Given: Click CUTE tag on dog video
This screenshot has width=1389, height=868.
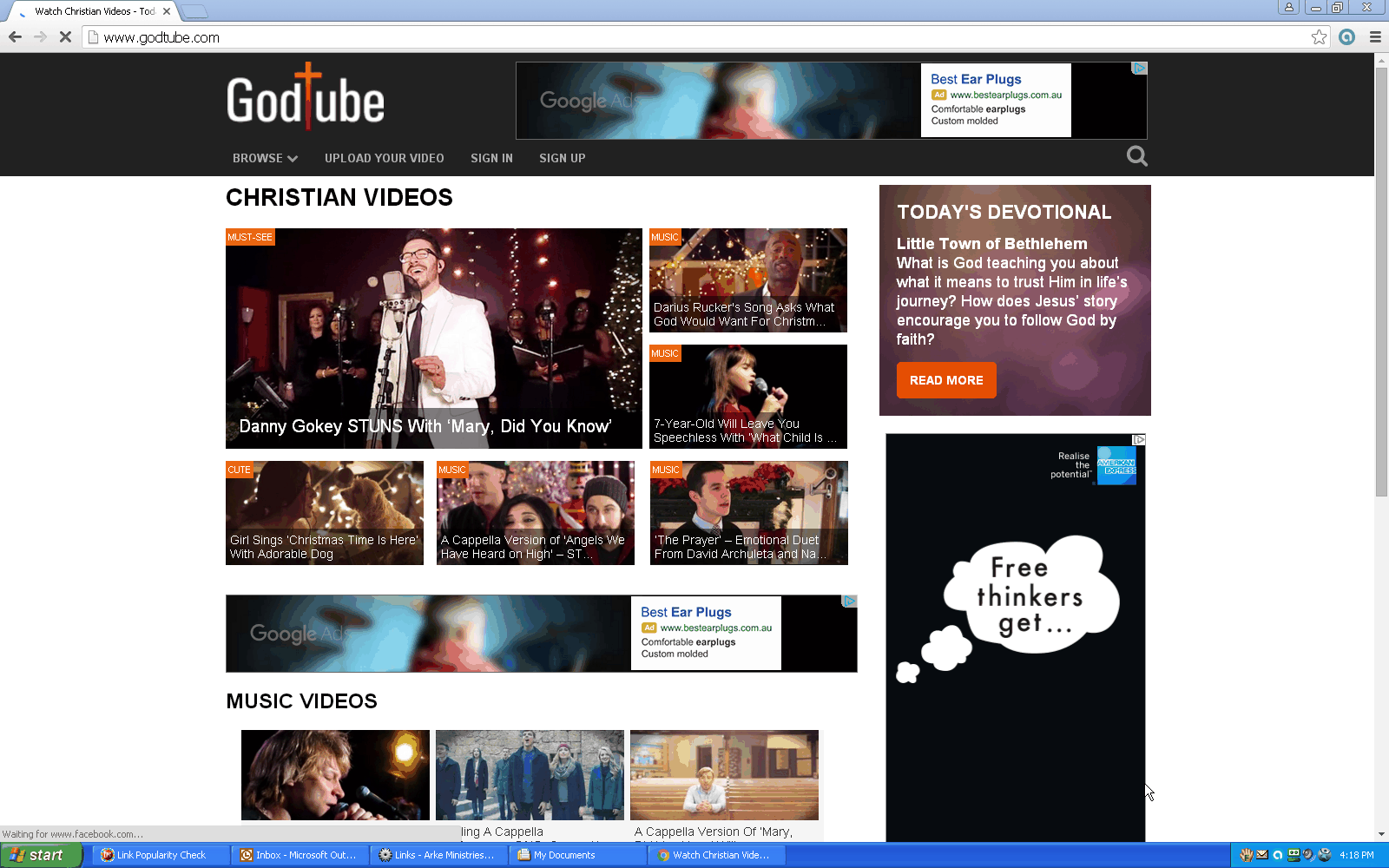Looking at the screenshot, I should (240, 470).
